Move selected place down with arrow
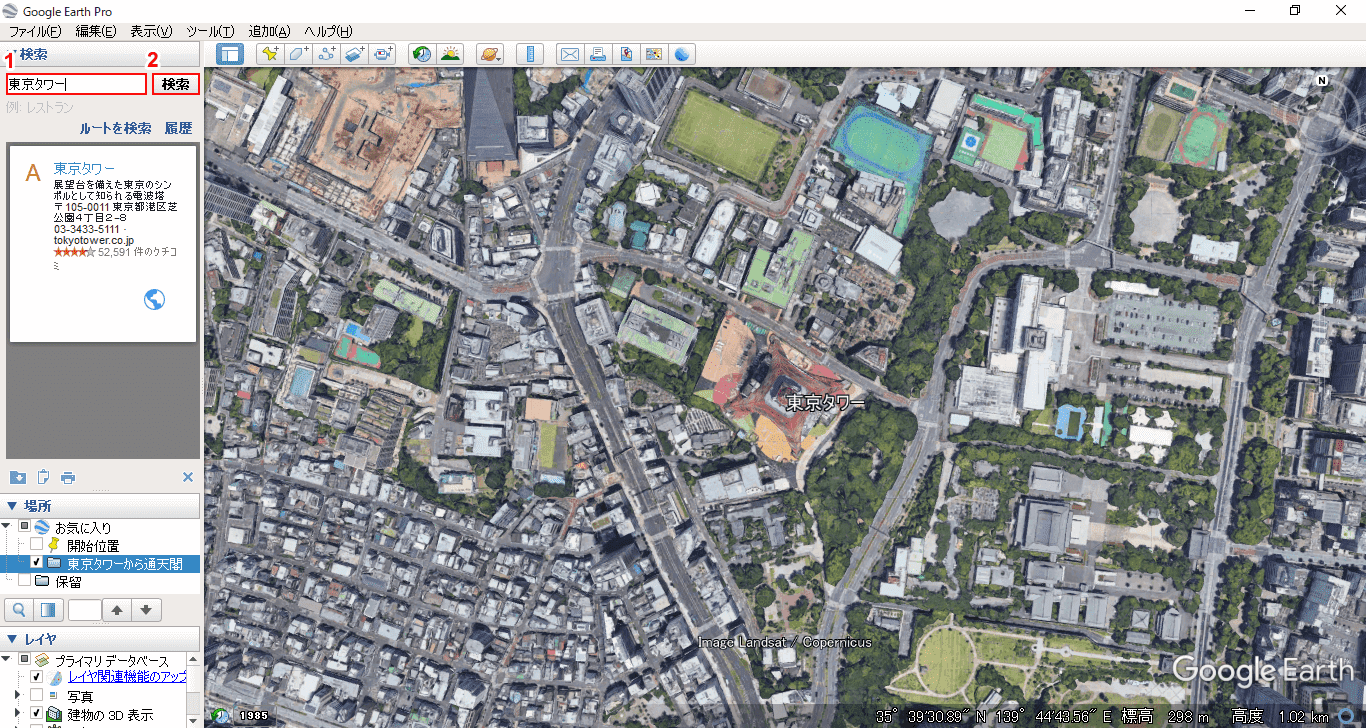 (146, 610)
